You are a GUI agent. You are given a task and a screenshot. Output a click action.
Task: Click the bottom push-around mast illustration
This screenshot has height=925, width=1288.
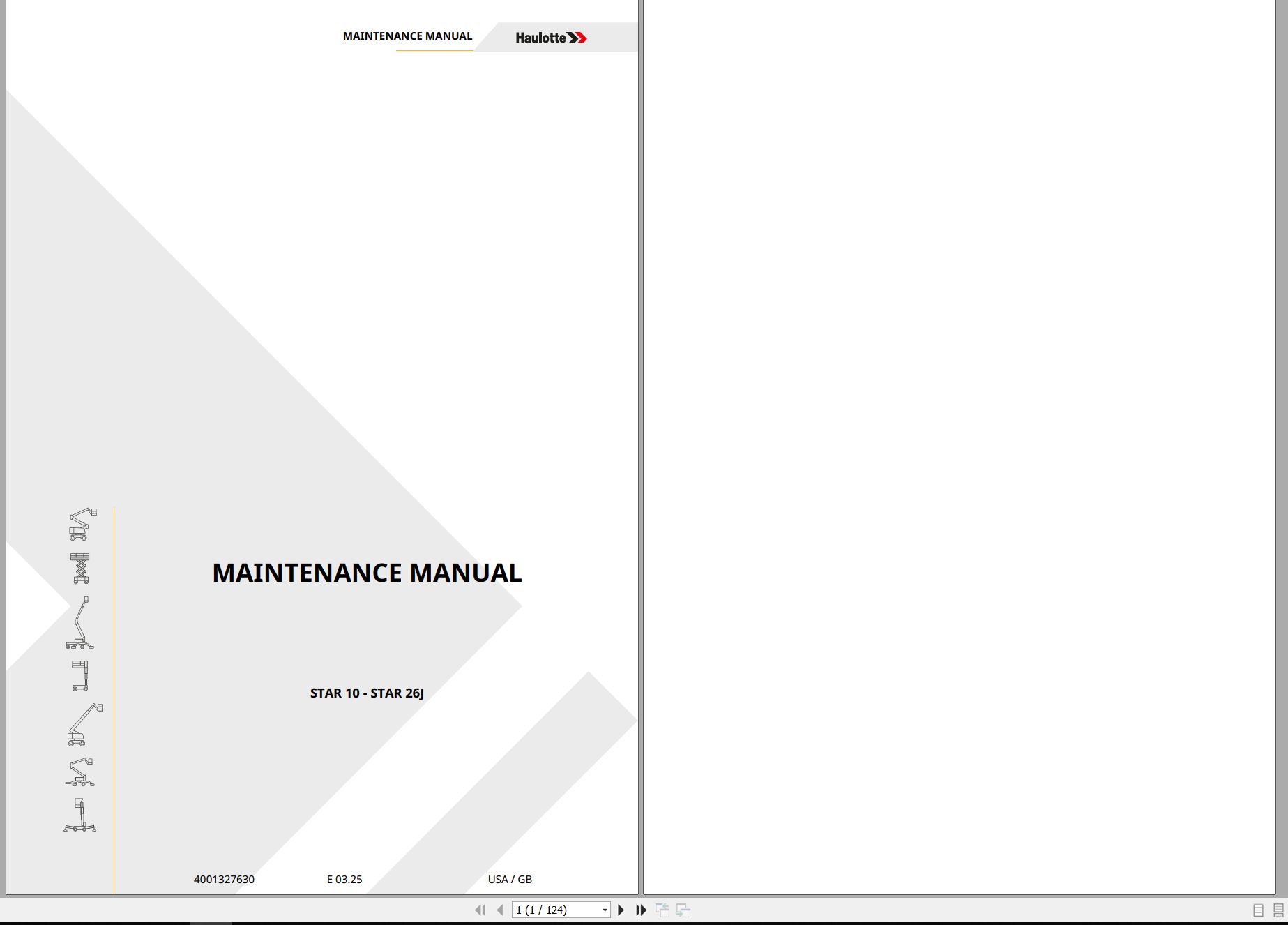coord(79,815)
